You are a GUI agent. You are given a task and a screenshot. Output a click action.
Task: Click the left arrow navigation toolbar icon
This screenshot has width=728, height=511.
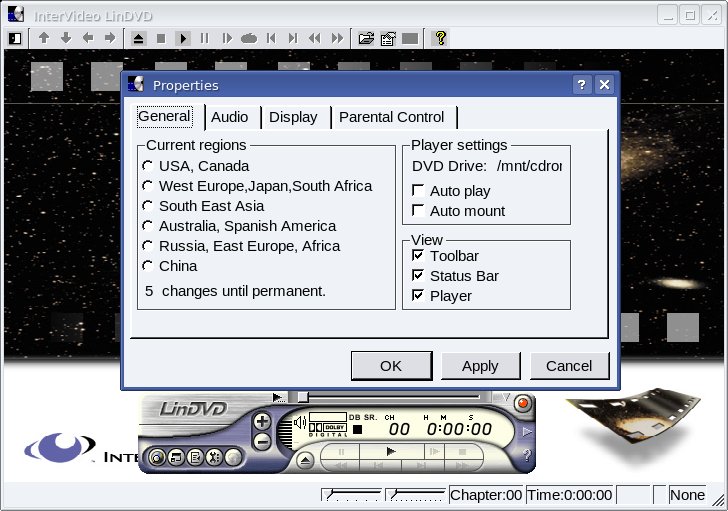pyautogui.click(x=88, y=38)
